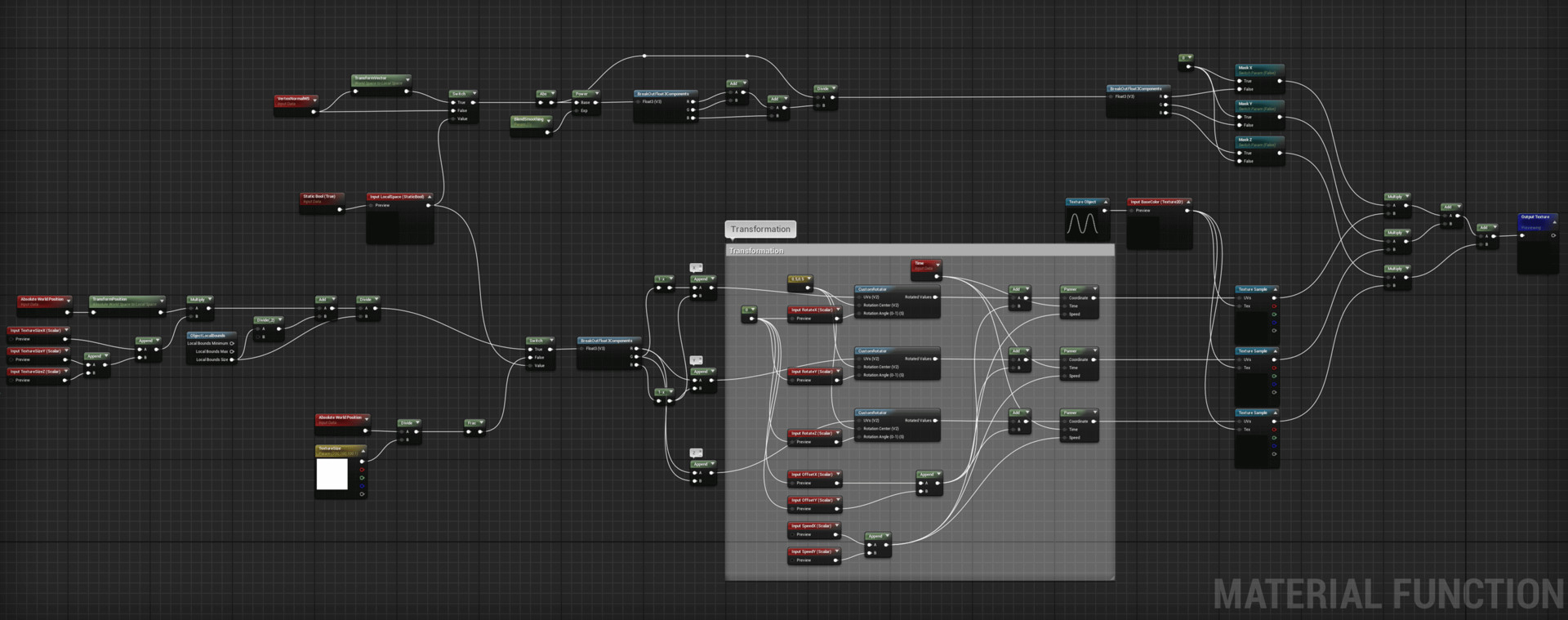1568x620 pixels.
Task: Collapse the Input LocalSpace (StaticBool) node preview
Action: [430, 197]
